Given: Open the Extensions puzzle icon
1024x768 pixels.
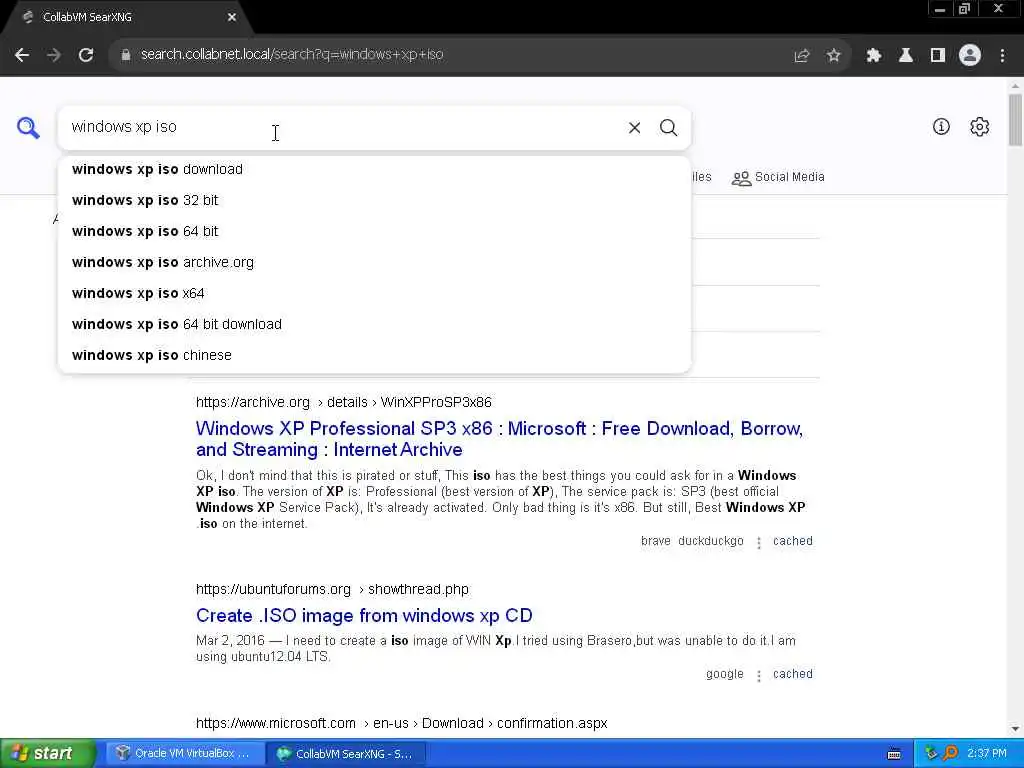Looking at the screenshot, I should [x=873, y=56].
